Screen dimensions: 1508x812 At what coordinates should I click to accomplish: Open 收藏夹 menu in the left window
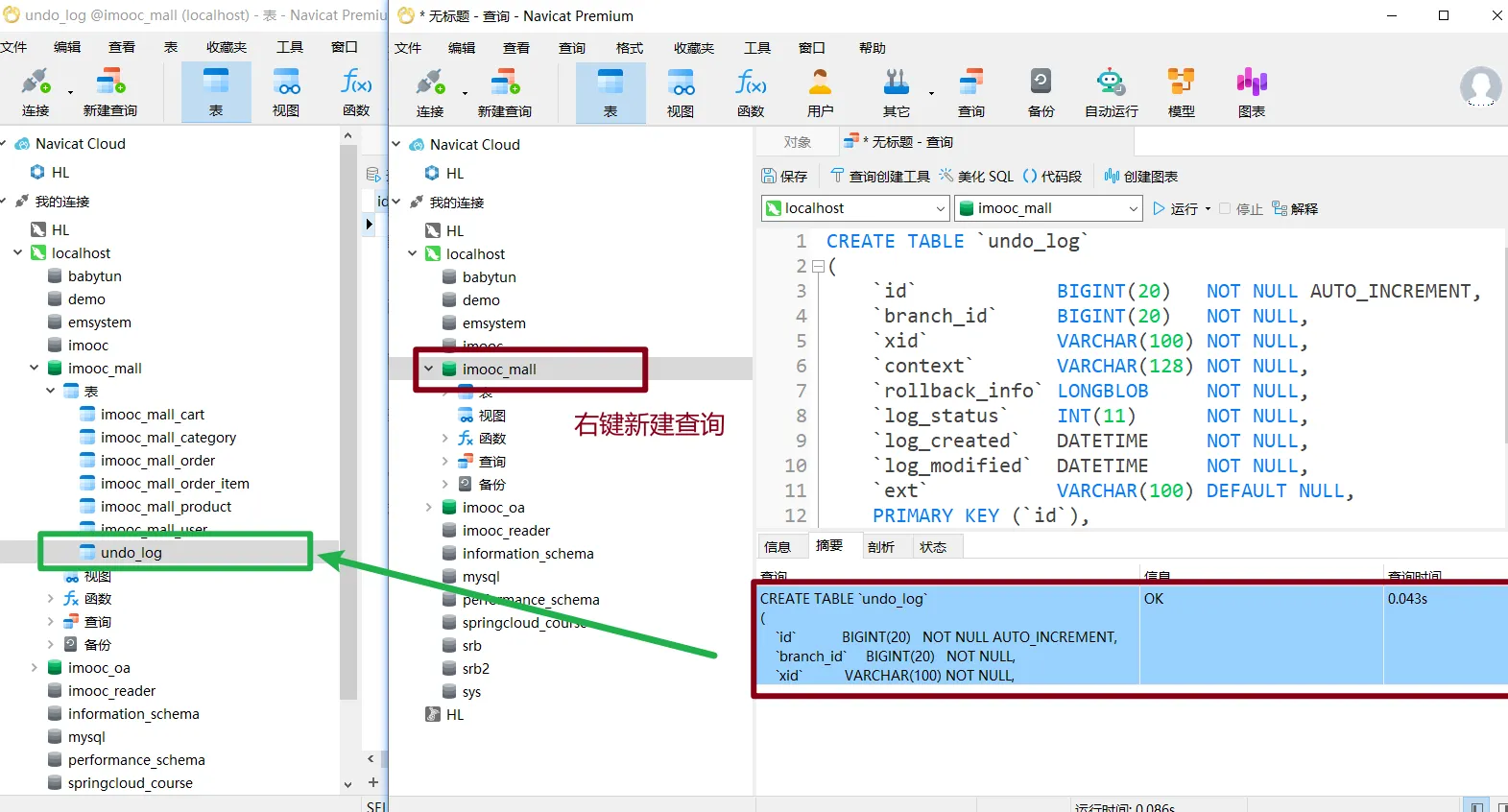227,47
